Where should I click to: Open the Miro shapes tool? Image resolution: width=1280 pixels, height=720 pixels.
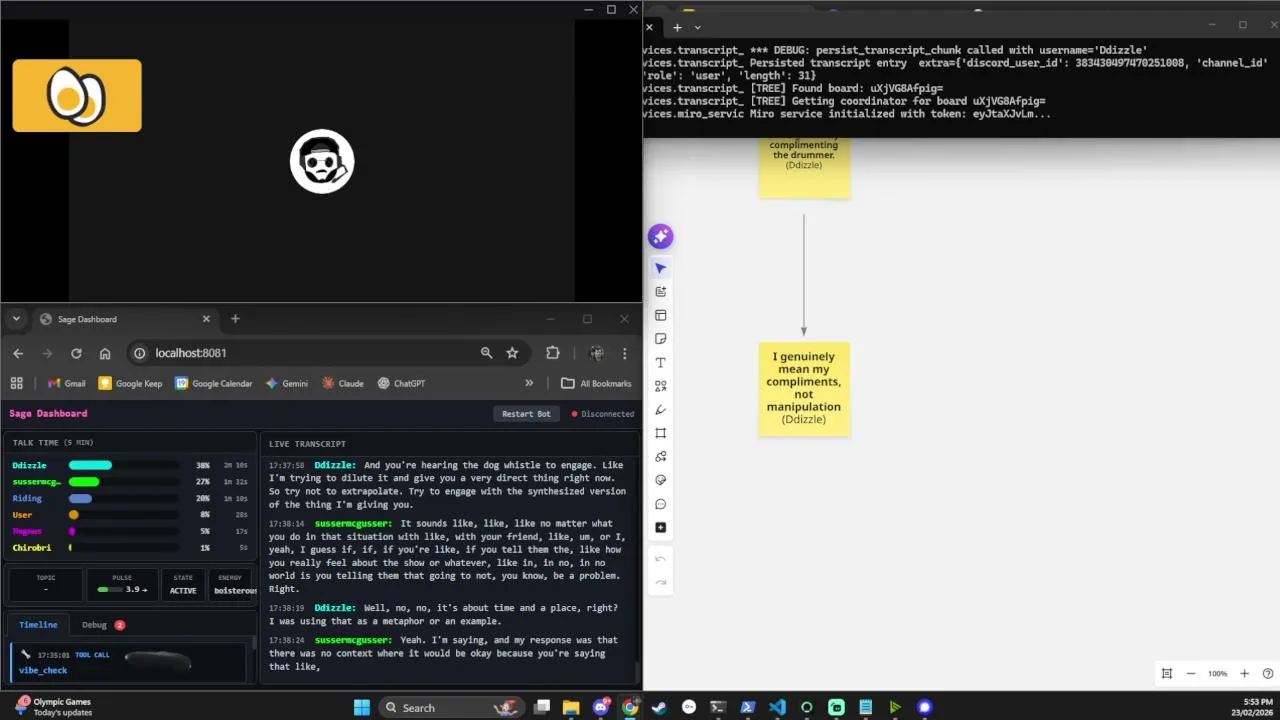pos(660,386)
